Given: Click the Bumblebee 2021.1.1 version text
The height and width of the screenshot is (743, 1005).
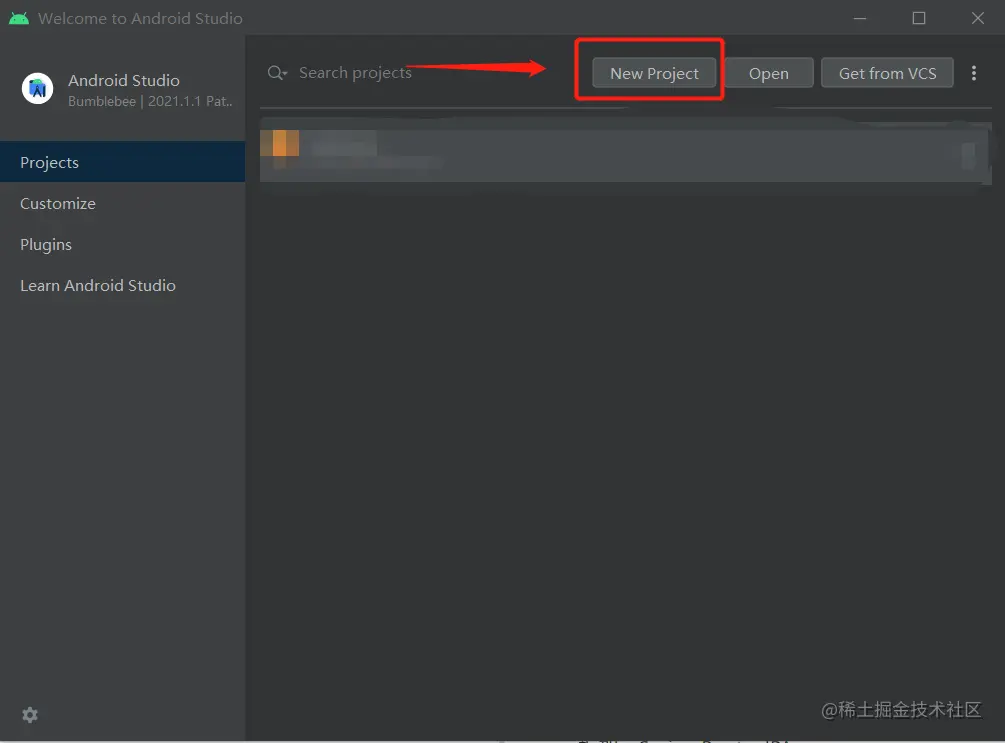Looking at the screenshot, I should click(150, 101).
